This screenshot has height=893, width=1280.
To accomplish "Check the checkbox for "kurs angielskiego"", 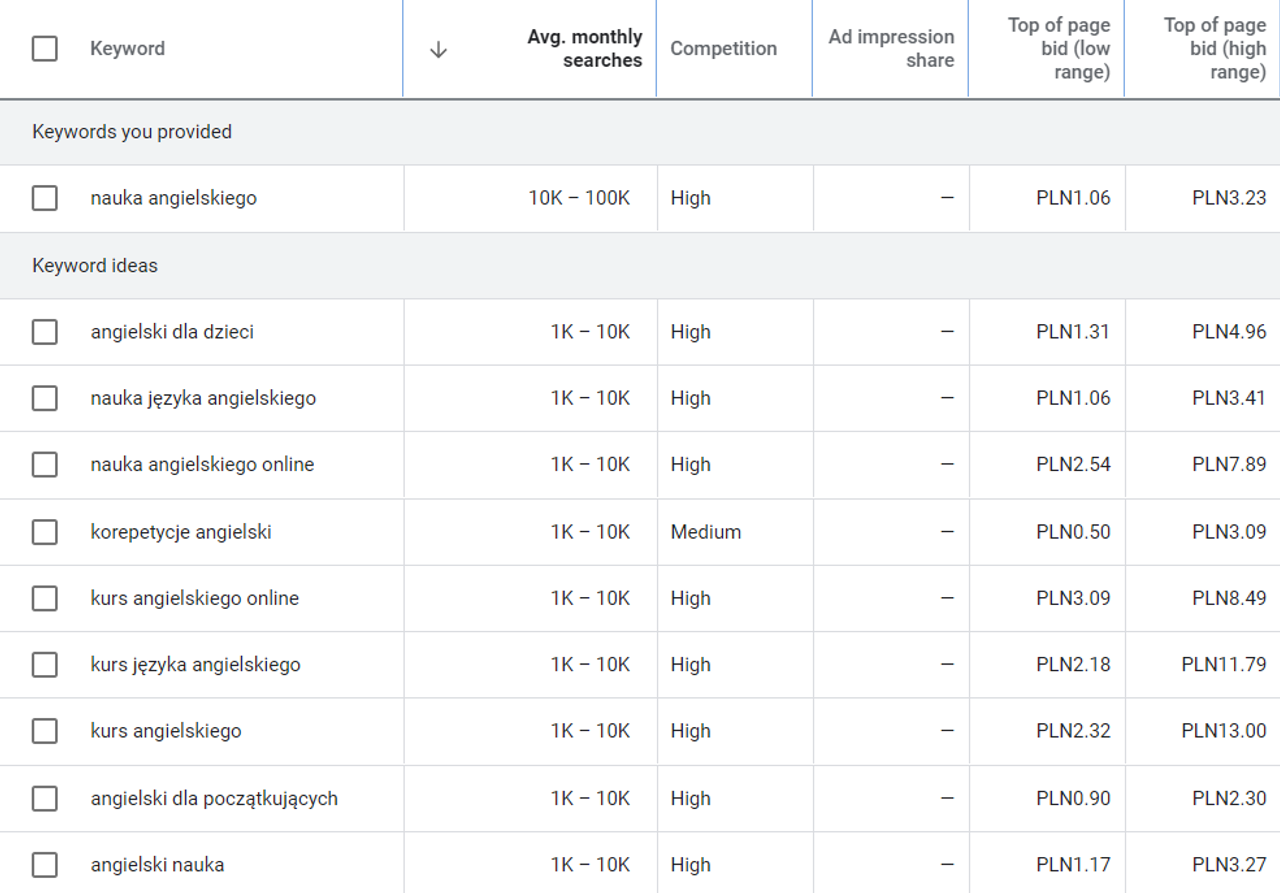I will [x=44, y=731].
